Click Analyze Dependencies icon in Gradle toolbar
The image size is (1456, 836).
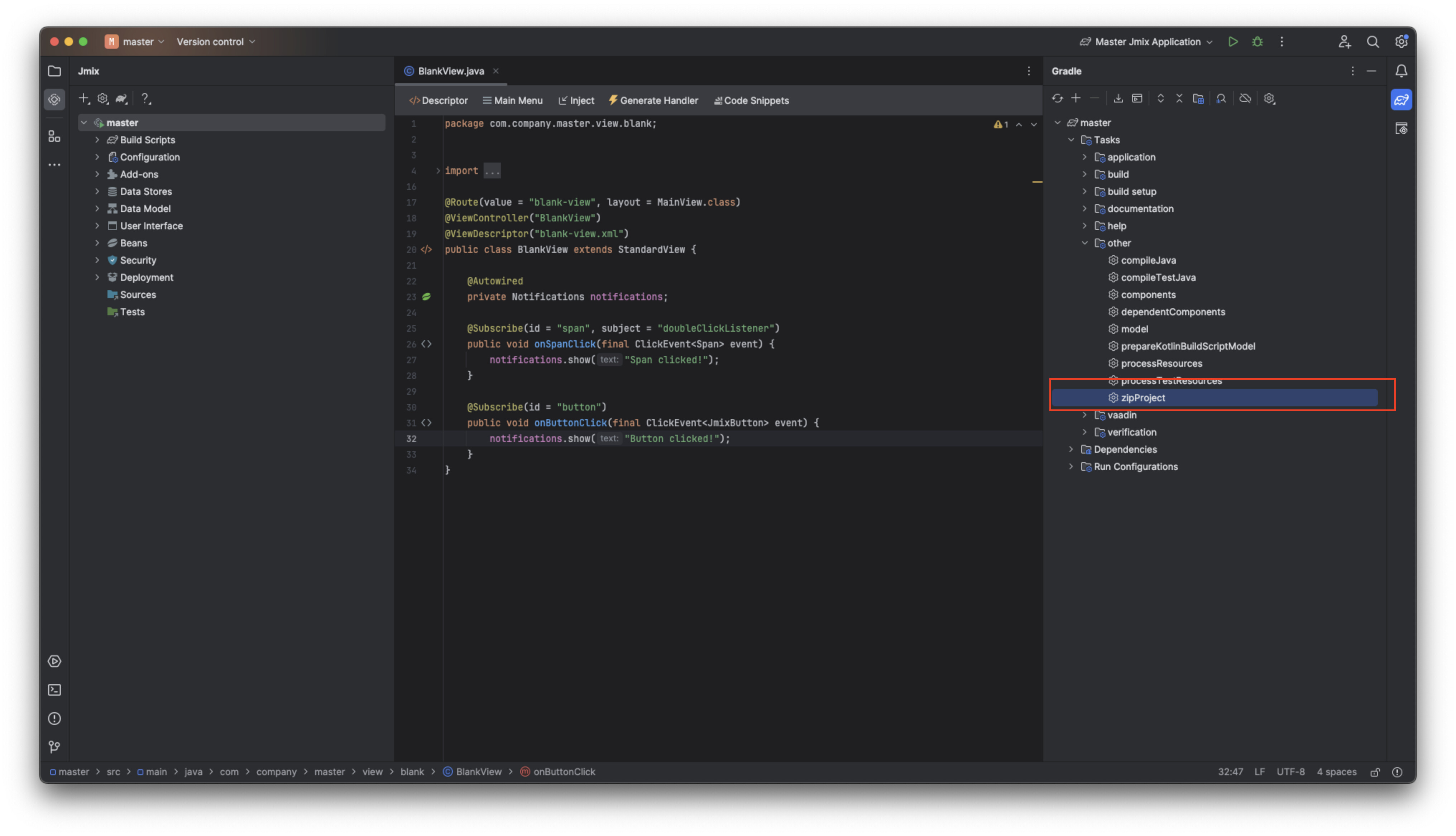pyautogui.click(x=1221, y=98)
